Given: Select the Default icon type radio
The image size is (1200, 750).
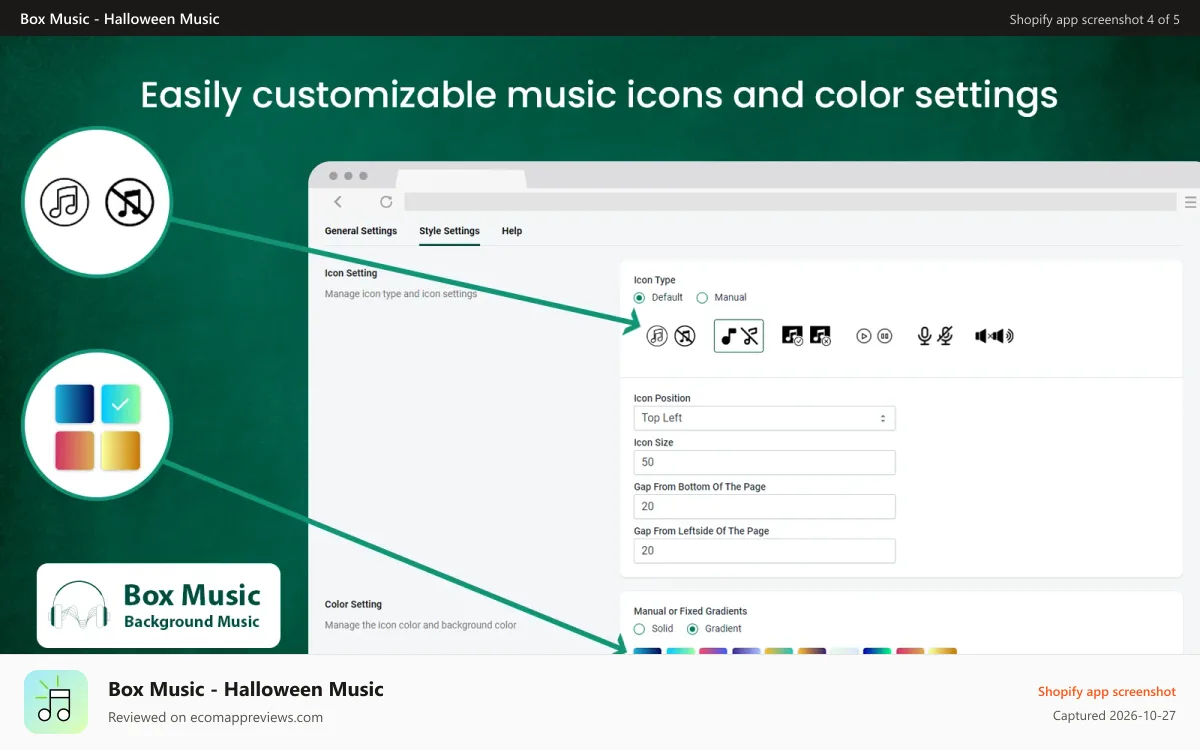Looking at the screenshot, I should (640, 297).
